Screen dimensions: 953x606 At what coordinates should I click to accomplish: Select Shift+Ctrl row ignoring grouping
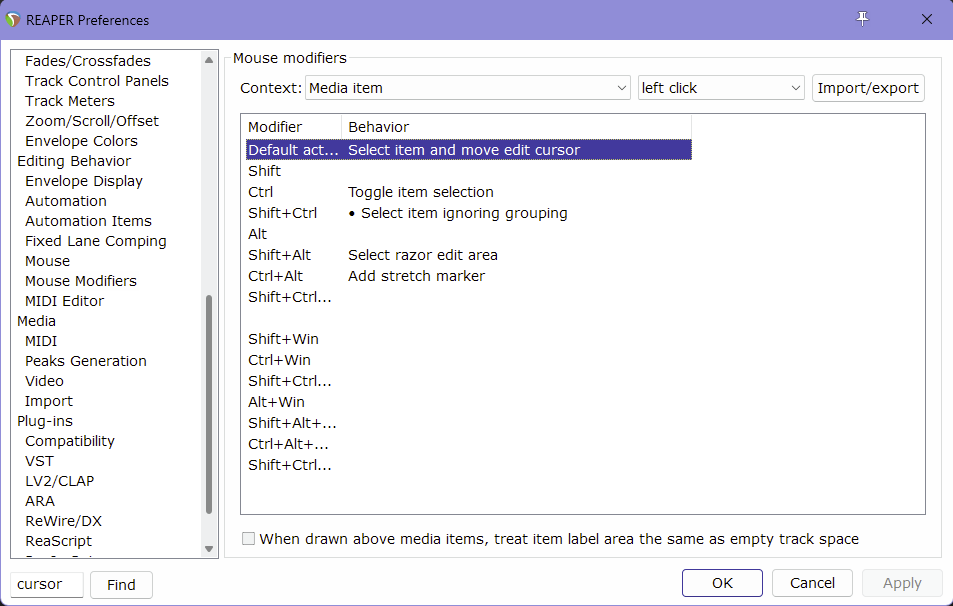469,213
